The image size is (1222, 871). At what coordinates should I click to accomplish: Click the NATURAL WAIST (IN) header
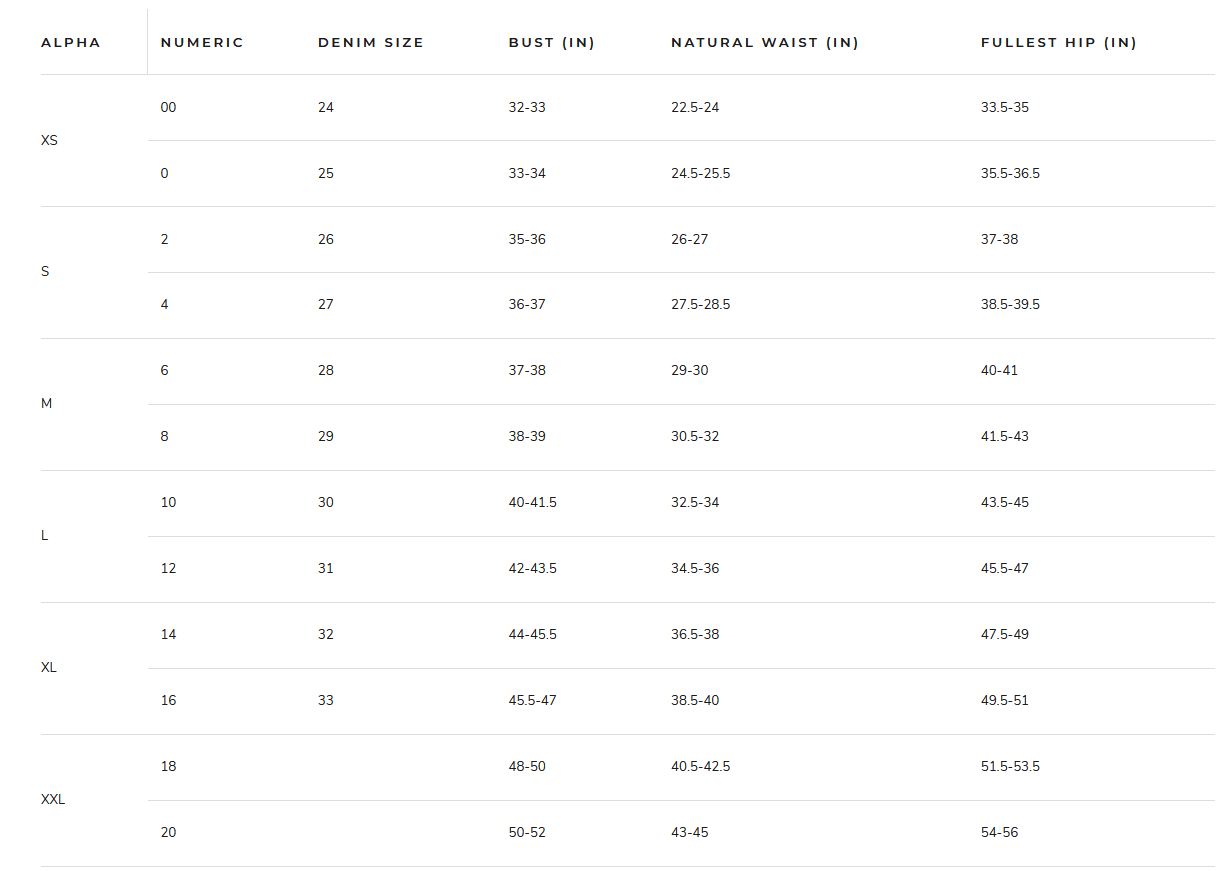pyautogui.click(x=765, y=43)
